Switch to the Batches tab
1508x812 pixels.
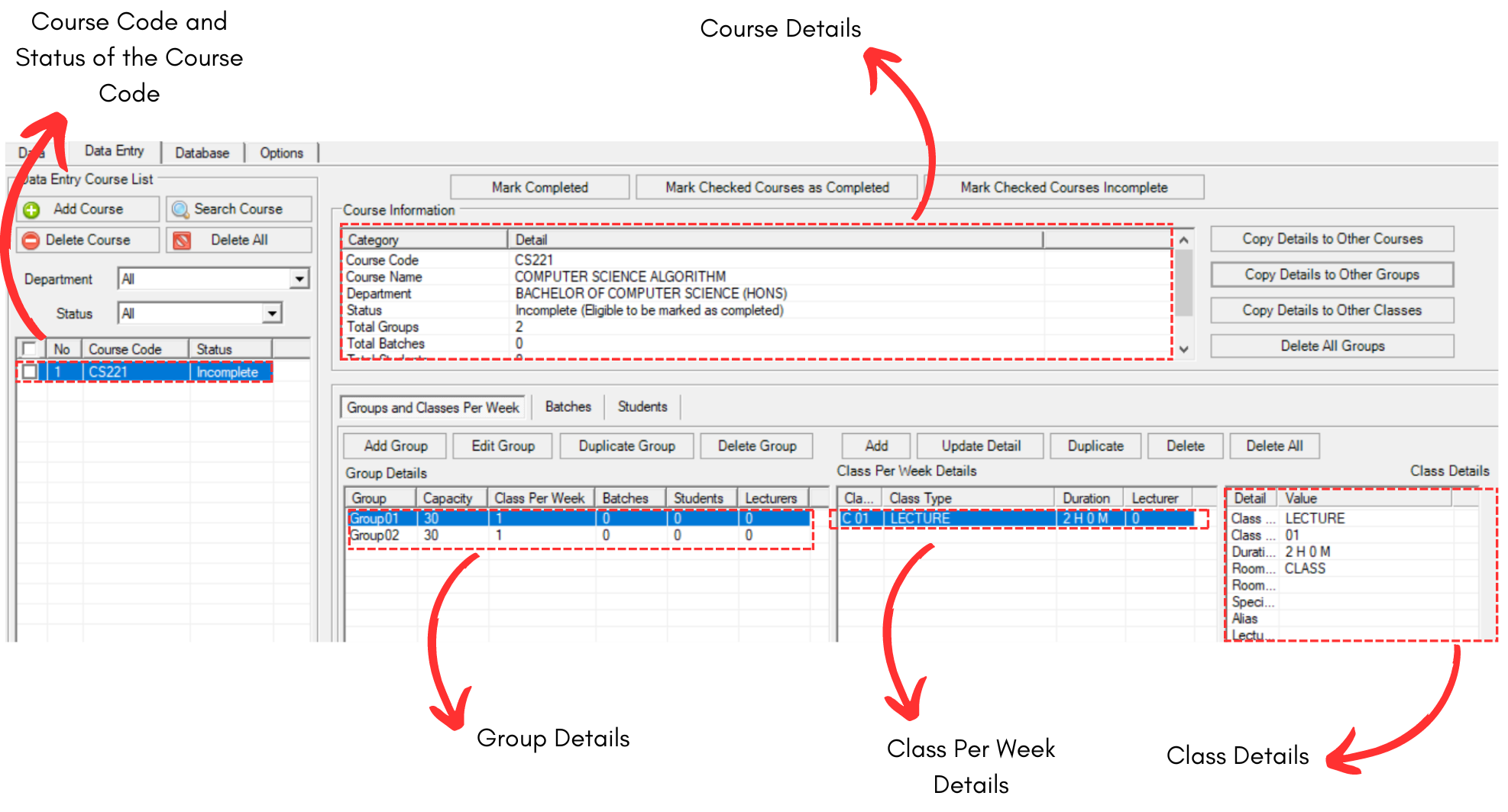pyautogui.click(x=568, y=407)
